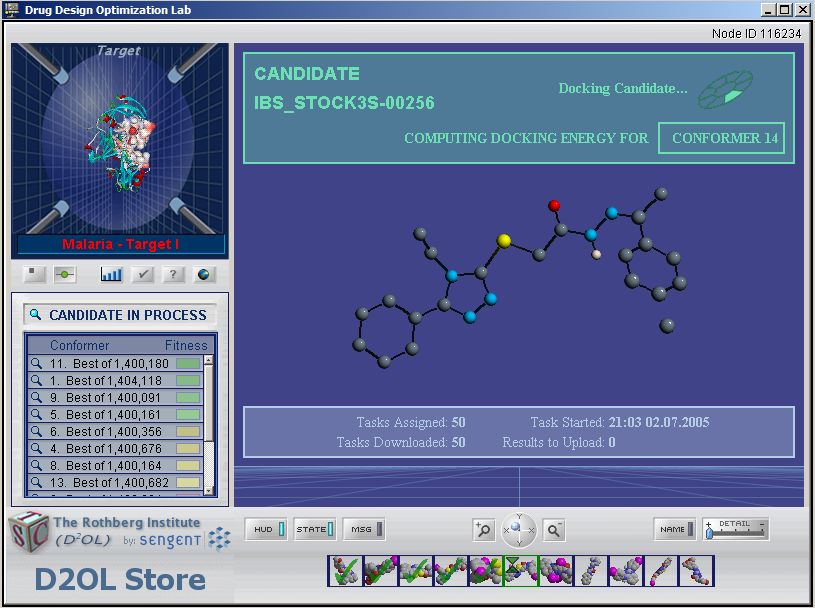Select the green-highlighted candidate thumbnail
The image size is (815, 608).
(x=520, y=571)
